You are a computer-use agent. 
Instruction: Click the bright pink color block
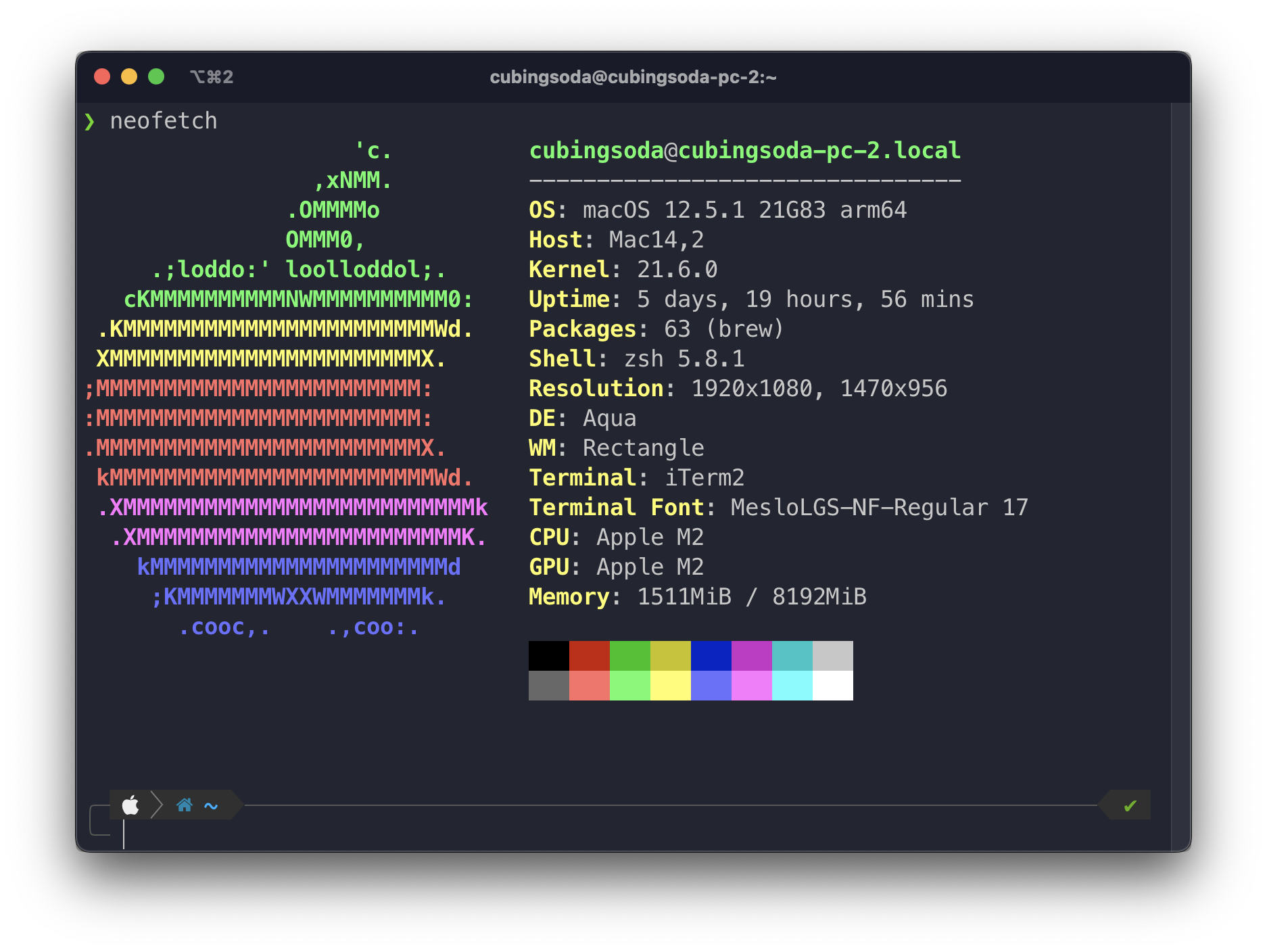[x=752, y=686]
